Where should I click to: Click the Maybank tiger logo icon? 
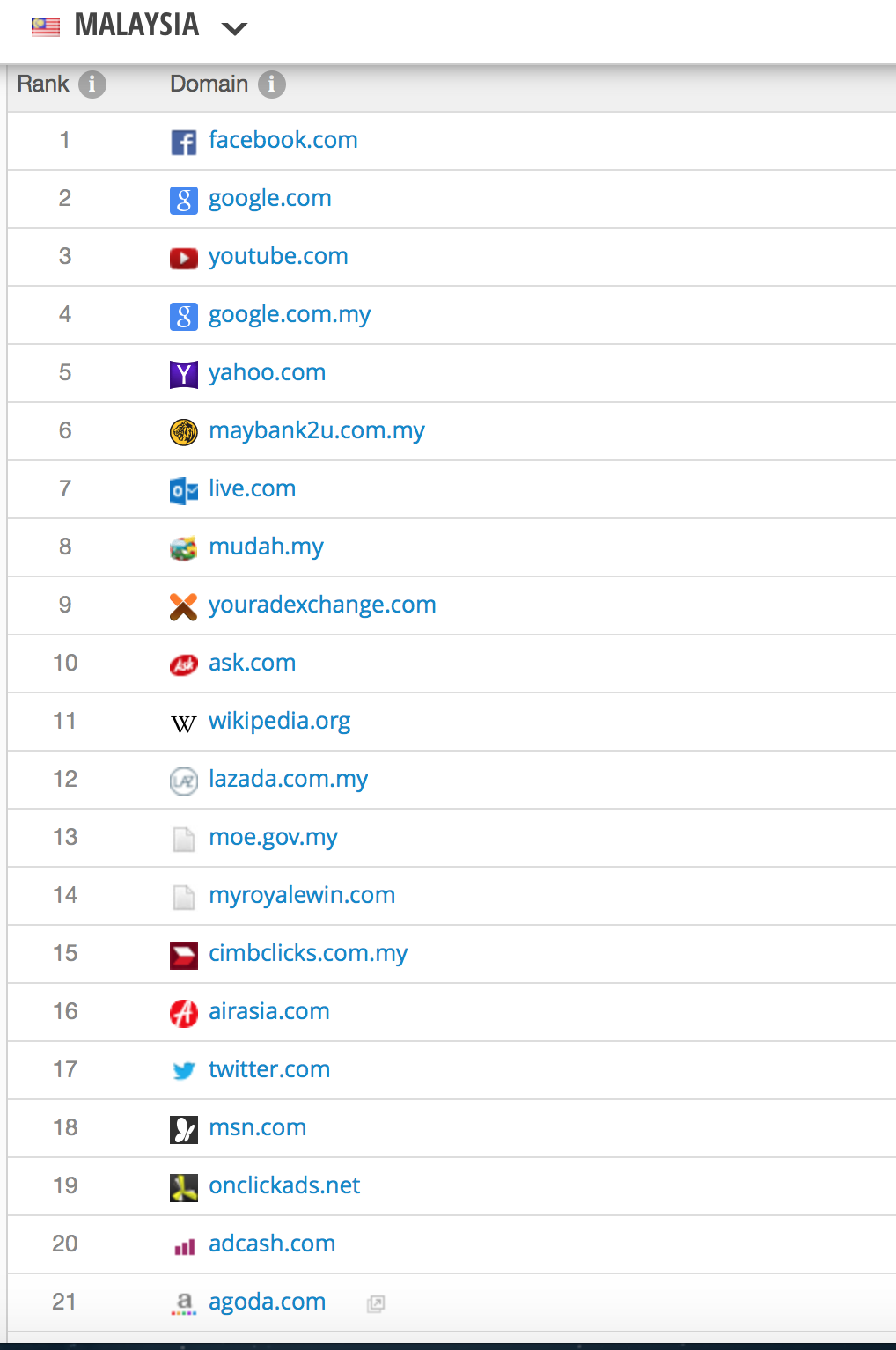click(183, 432)
